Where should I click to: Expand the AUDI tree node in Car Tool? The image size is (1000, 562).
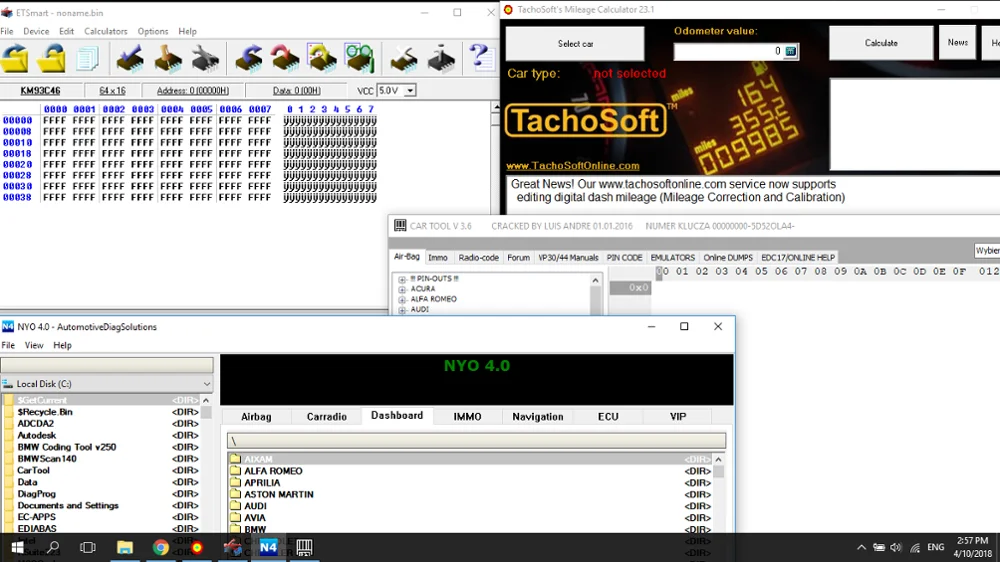coord(402,310)
